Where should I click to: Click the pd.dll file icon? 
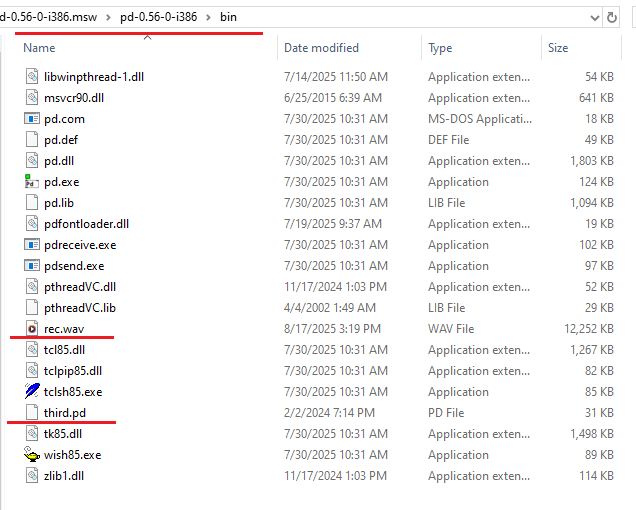[x=32, y=161]
